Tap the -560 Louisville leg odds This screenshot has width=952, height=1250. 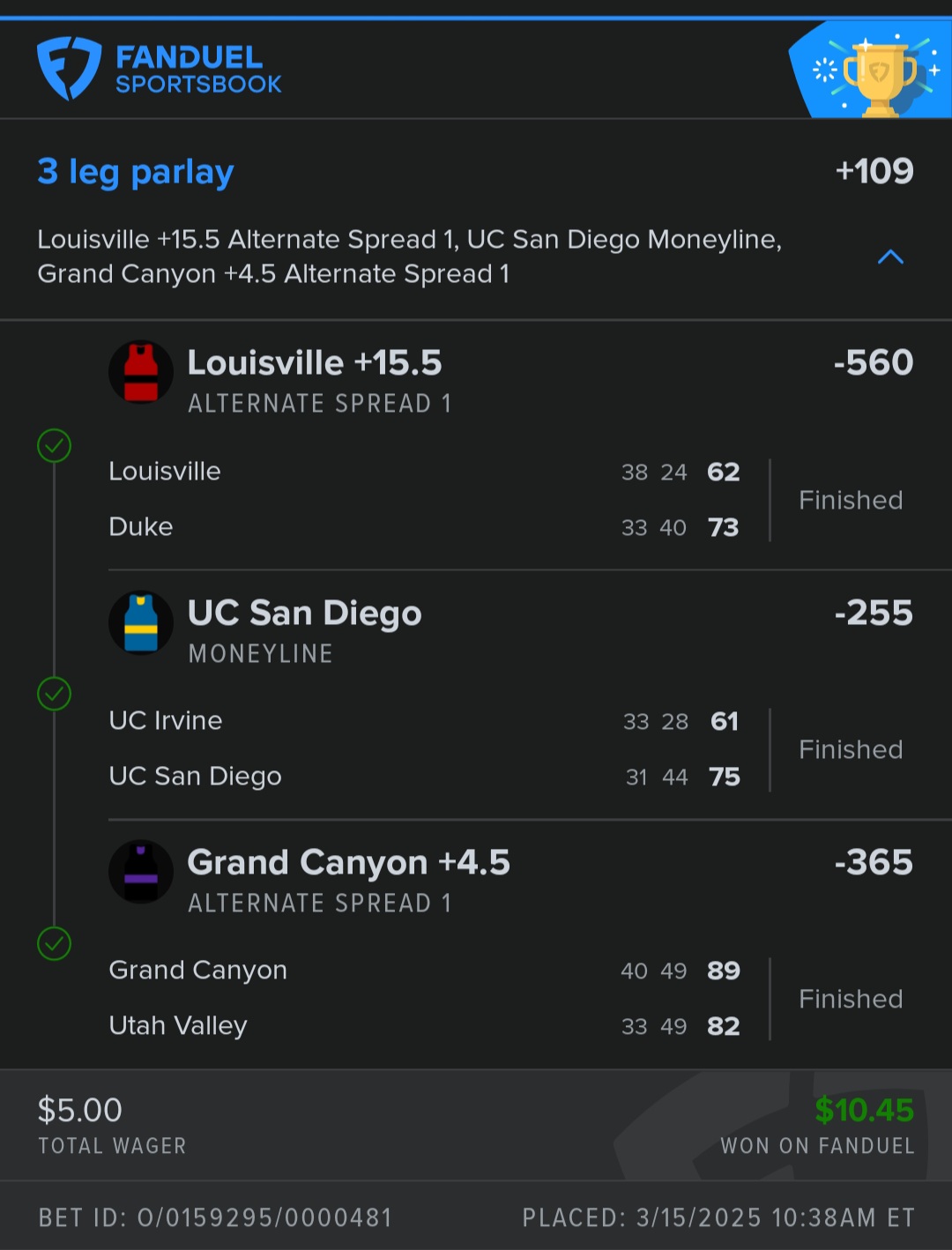(x=874, y=363)
